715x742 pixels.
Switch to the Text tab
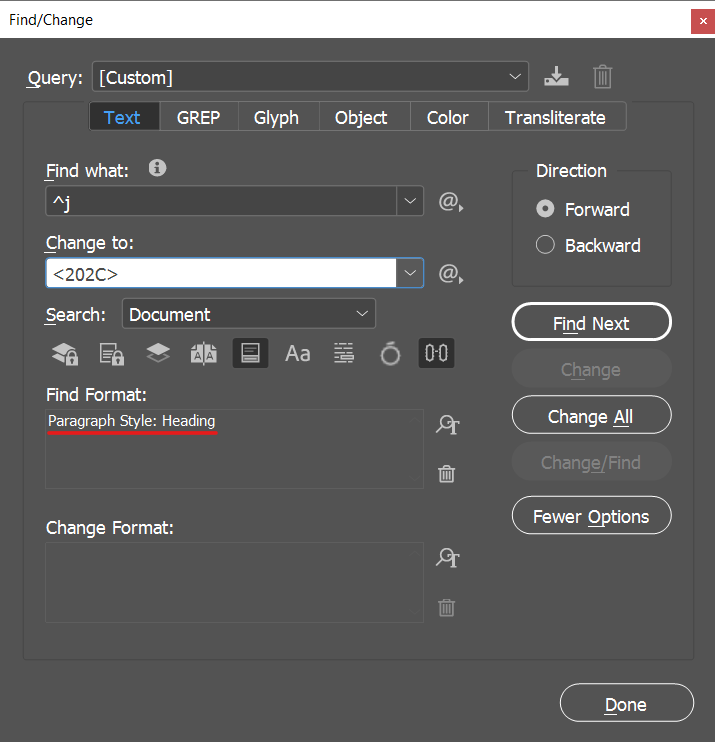click(x=122, y=117)
